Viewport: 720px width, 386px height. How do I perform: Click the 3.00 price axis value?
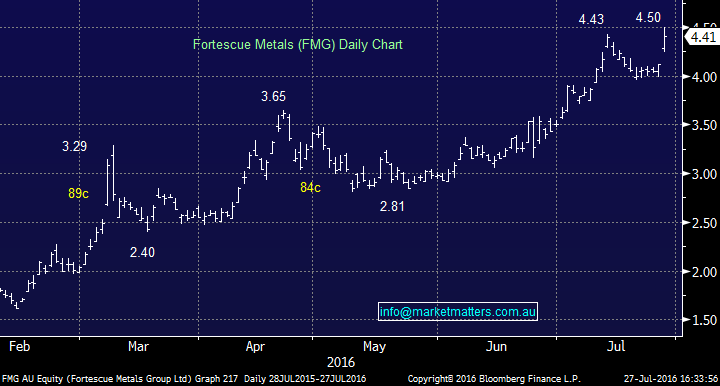(704, 174)
